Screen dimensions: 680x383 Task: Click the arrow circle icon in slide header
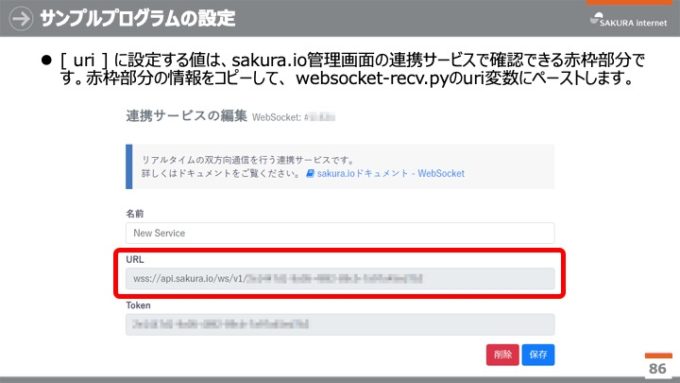point(20,19)
